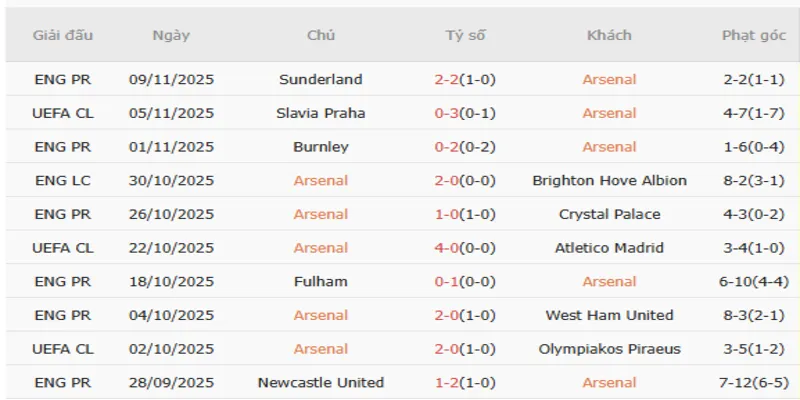Viewport: 800px width, 400px height.
Task: Open the Brighton Hove Albion team link
Action: point(609,181)
